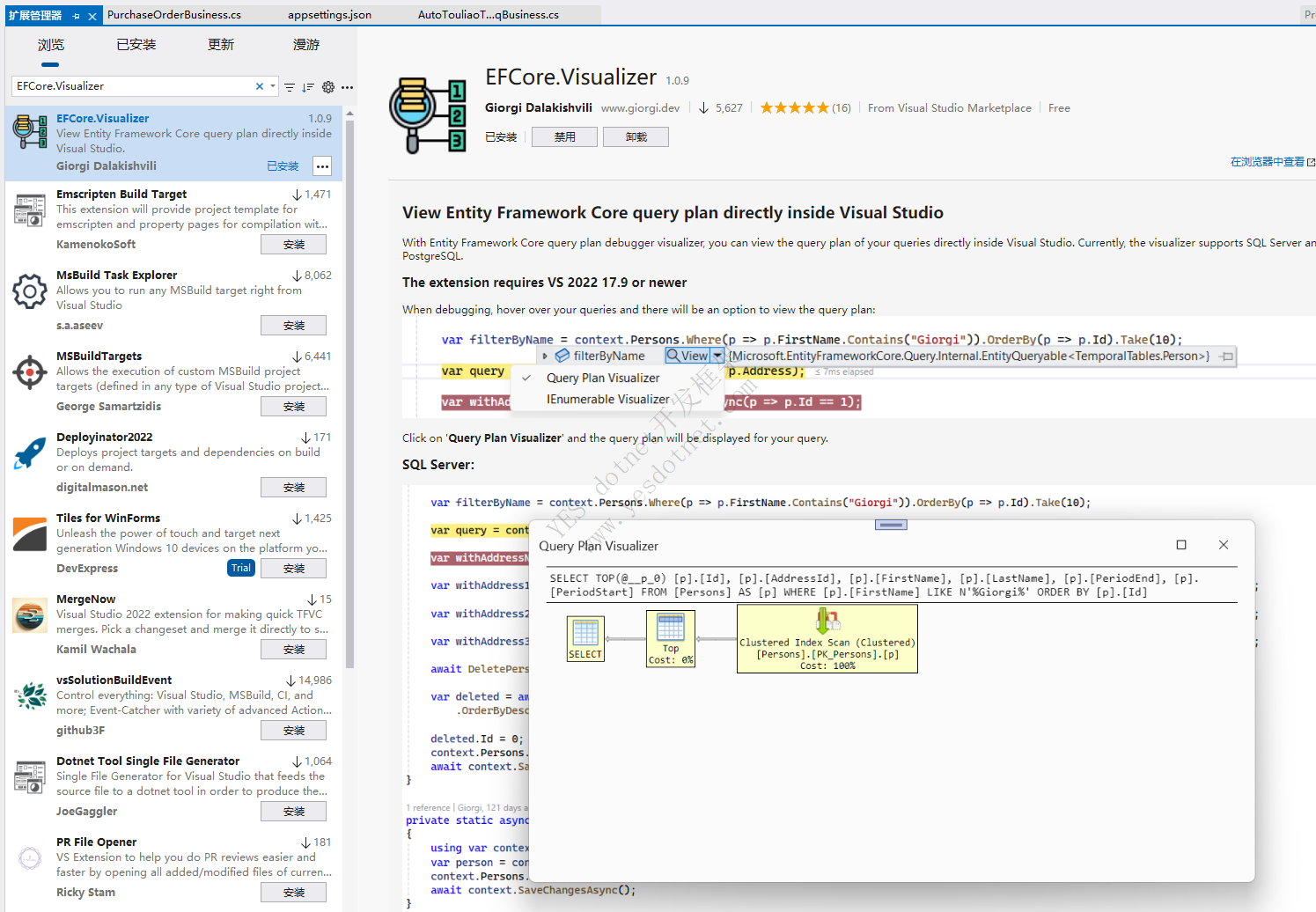Viewport: 1316px width, 912px height.
Task: Click the Giorgi Dalakishvili author name in the header
Action: point(539,107)
